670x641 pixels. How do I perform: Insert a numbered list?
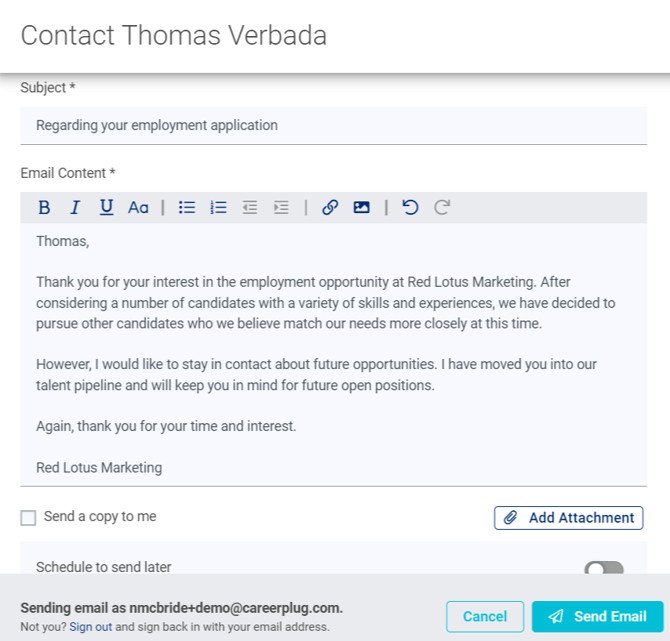(218, 208)
